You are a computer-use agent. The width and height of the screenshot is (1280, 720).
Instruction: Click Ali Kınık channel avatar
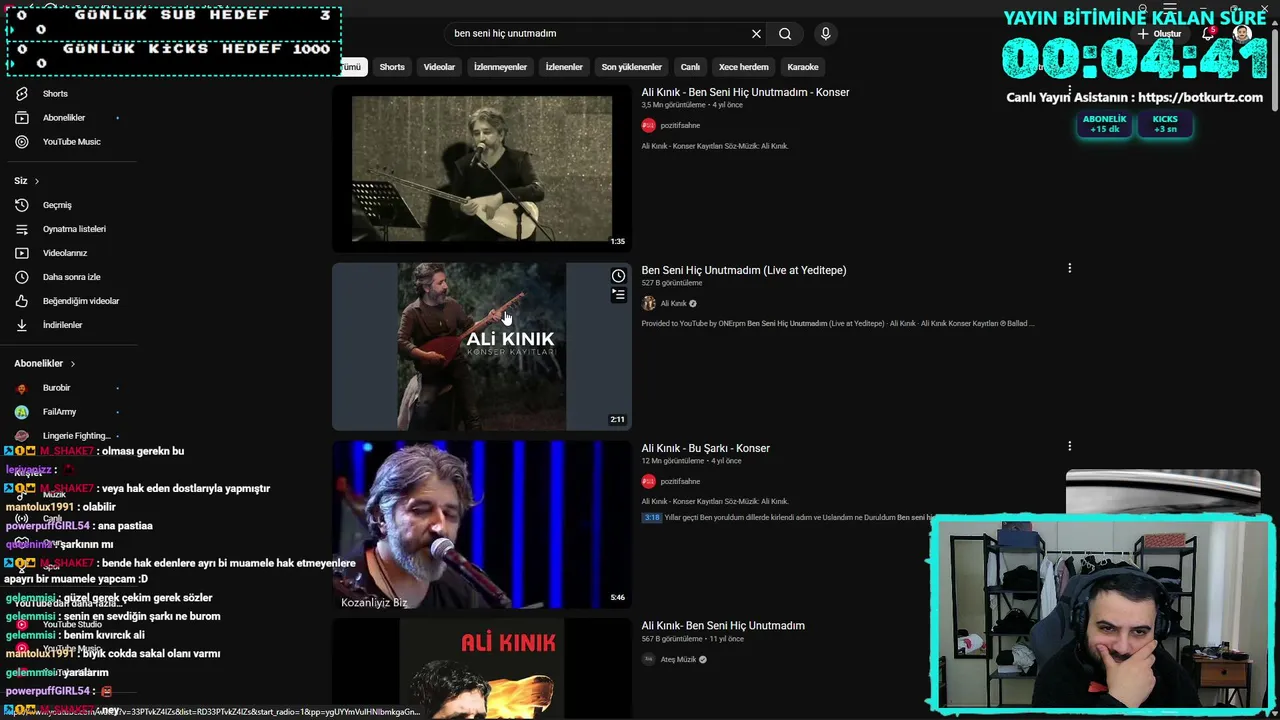(648, 304)
